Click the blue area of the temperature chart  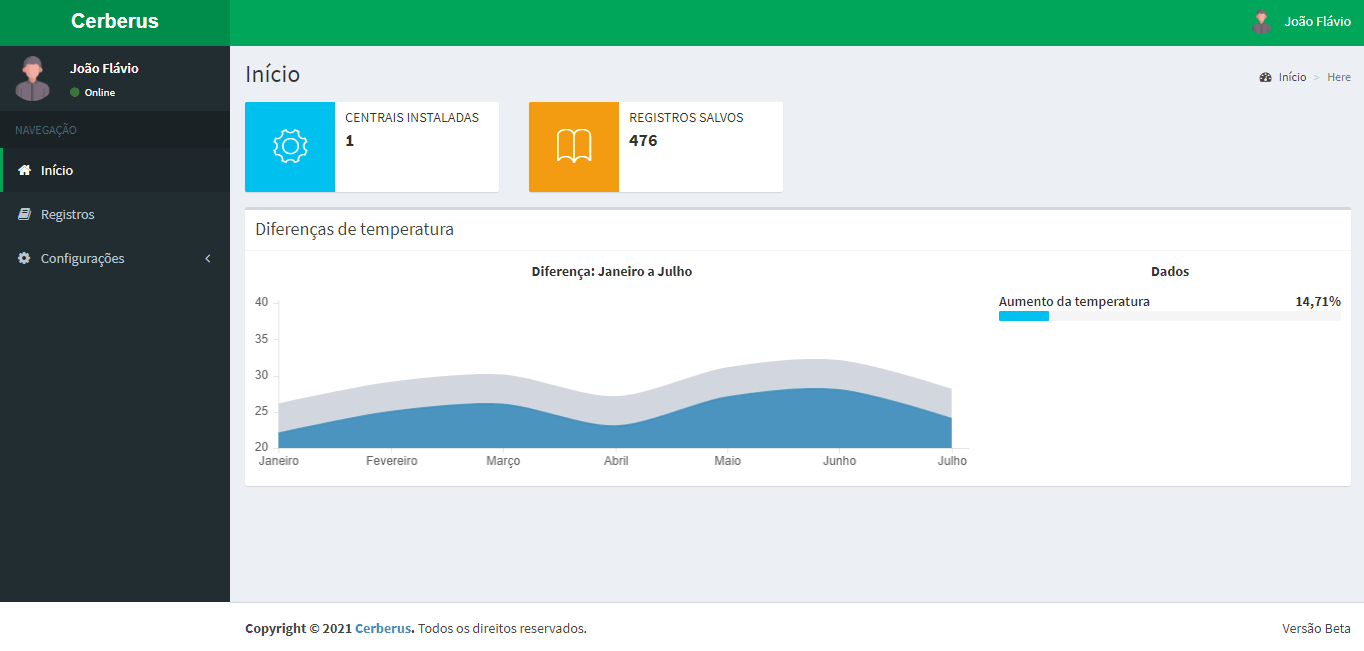pyautogui.click(x=600, y=430)
